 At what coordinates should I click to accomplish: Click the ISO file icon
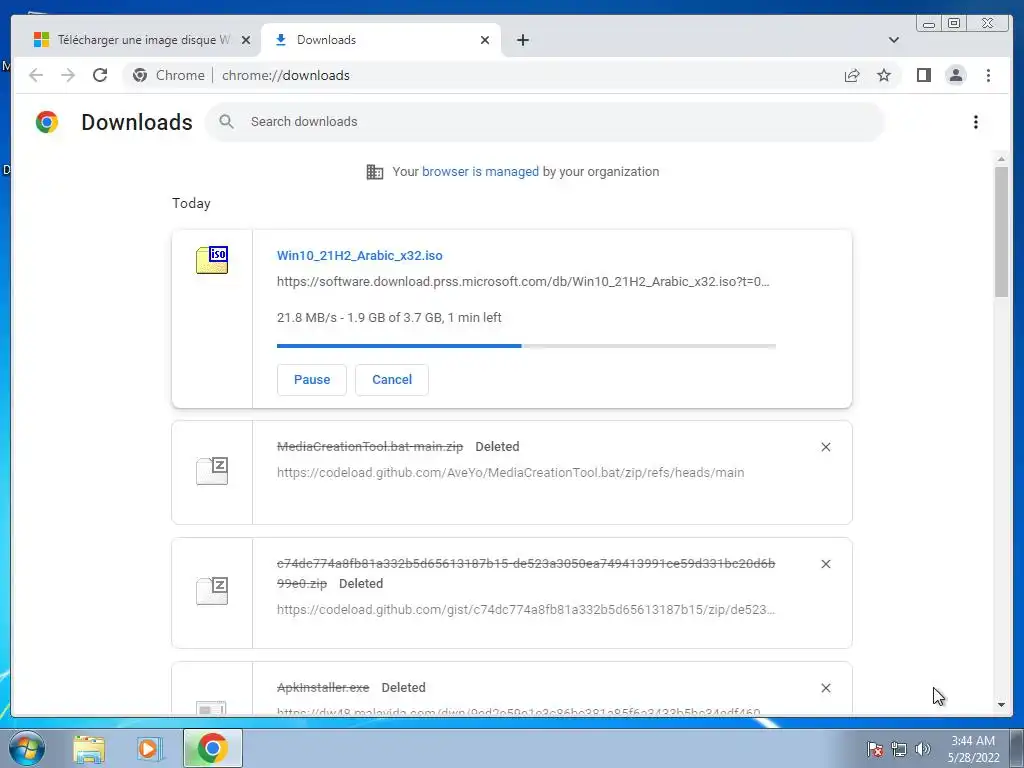click(x=212, y=260)
